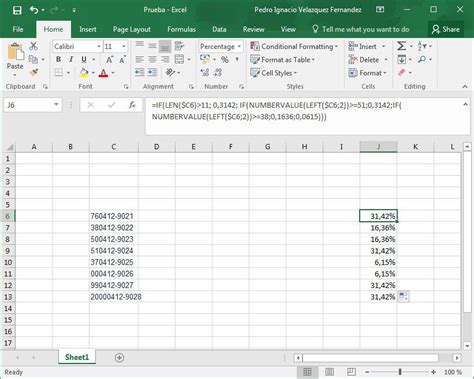Click the zoom in plus button
The width and height of the screenshot is (474, 379).
(433, 372)
